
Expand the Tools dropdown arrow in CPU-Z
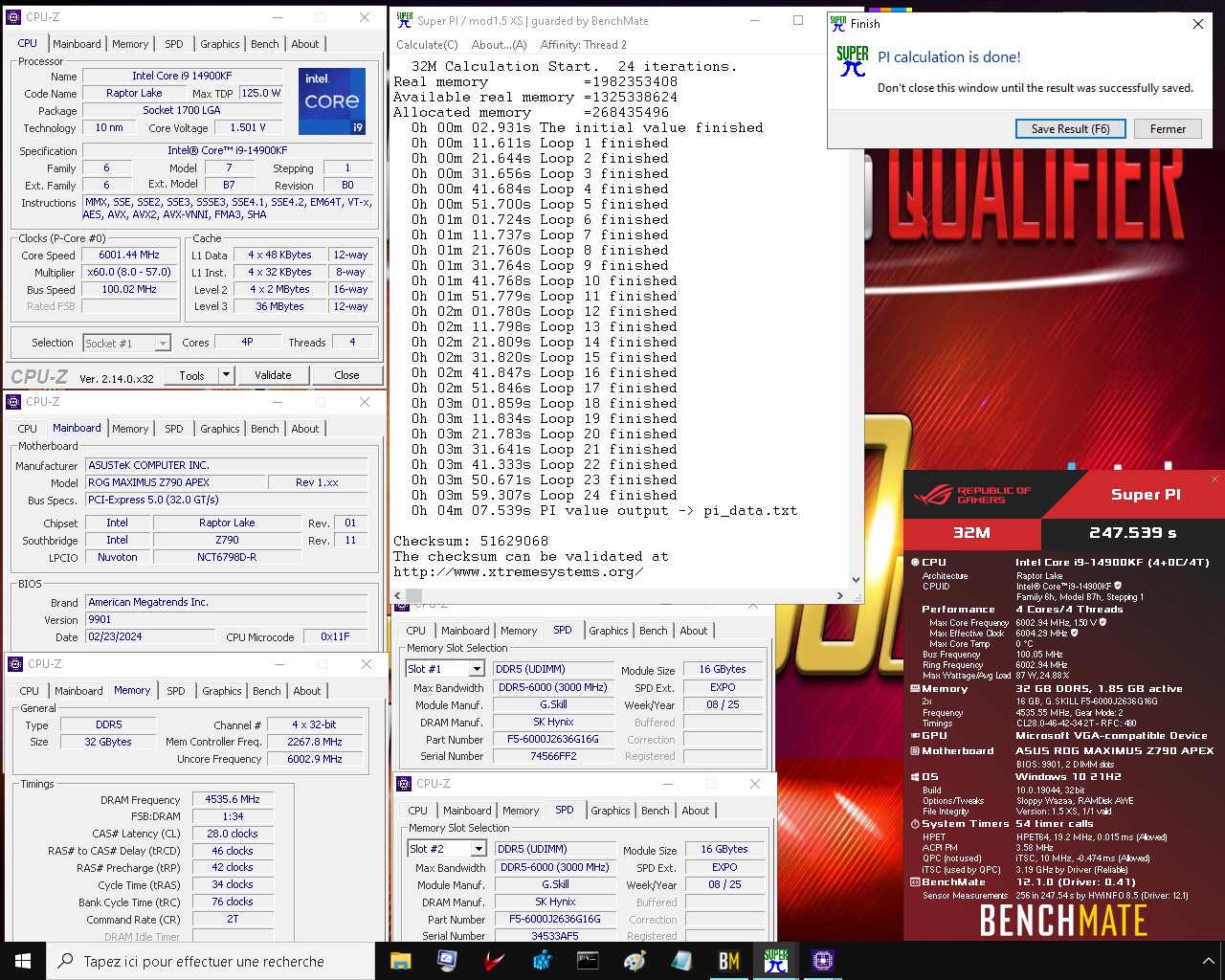click(226, 375)
